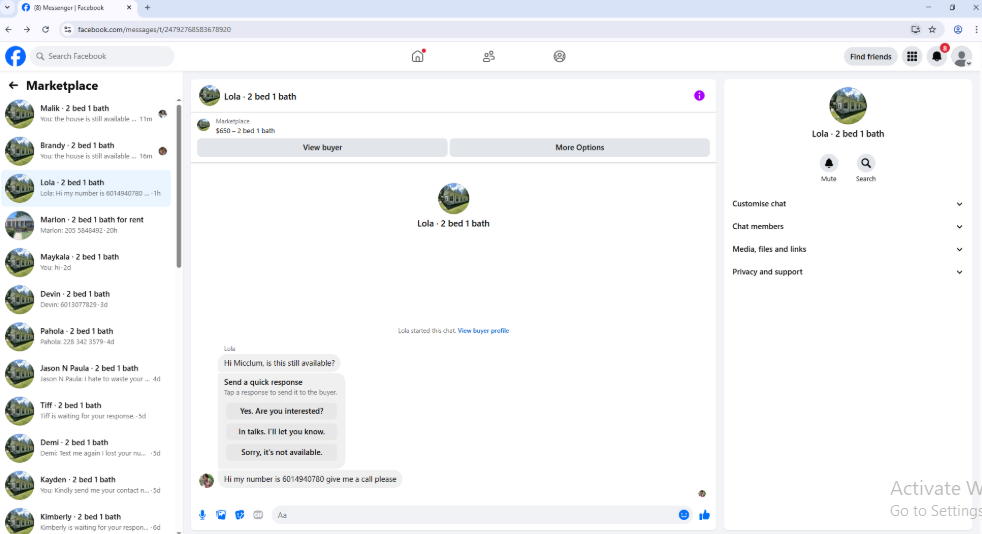Open a new browser tab
The image size is (982, 534).
coord(147,8)
